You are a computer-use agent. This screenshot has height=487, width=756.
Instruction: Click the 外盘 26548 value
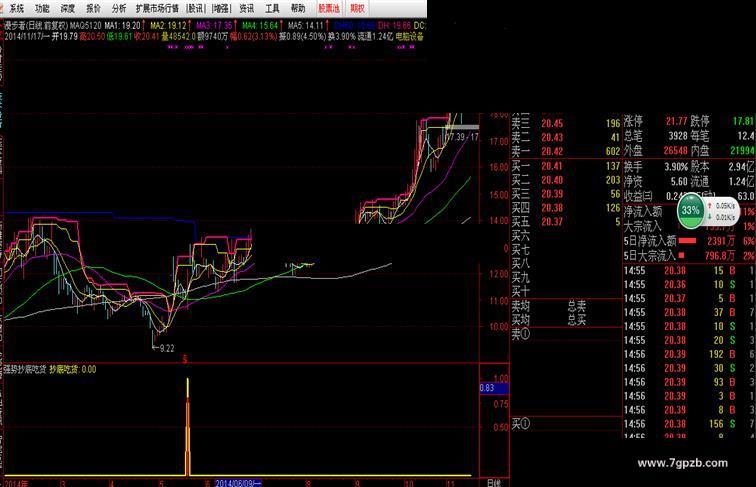click(x=675, y=151)
